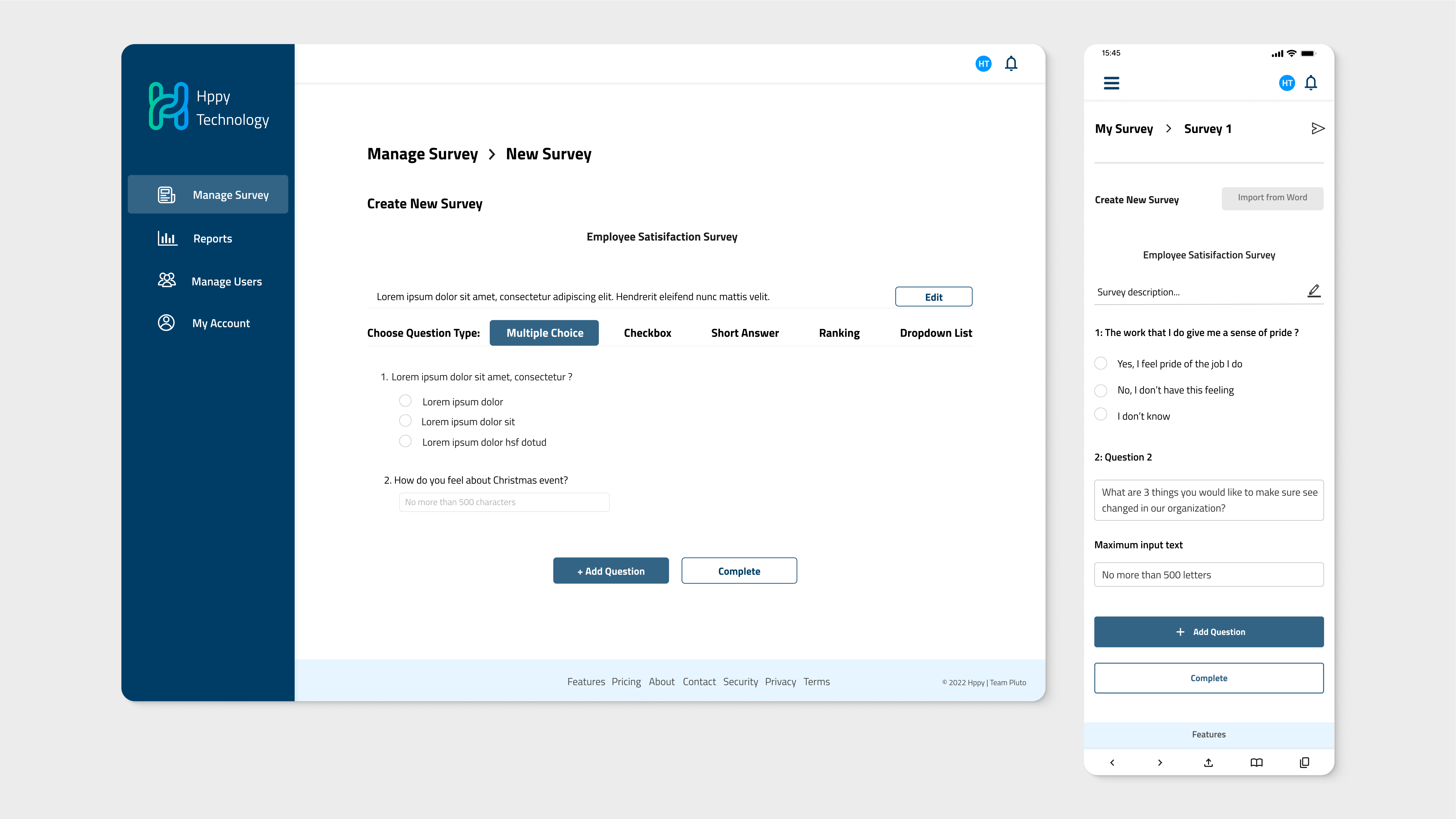Click the mobile question 2 text box

tap(1209, 500)
